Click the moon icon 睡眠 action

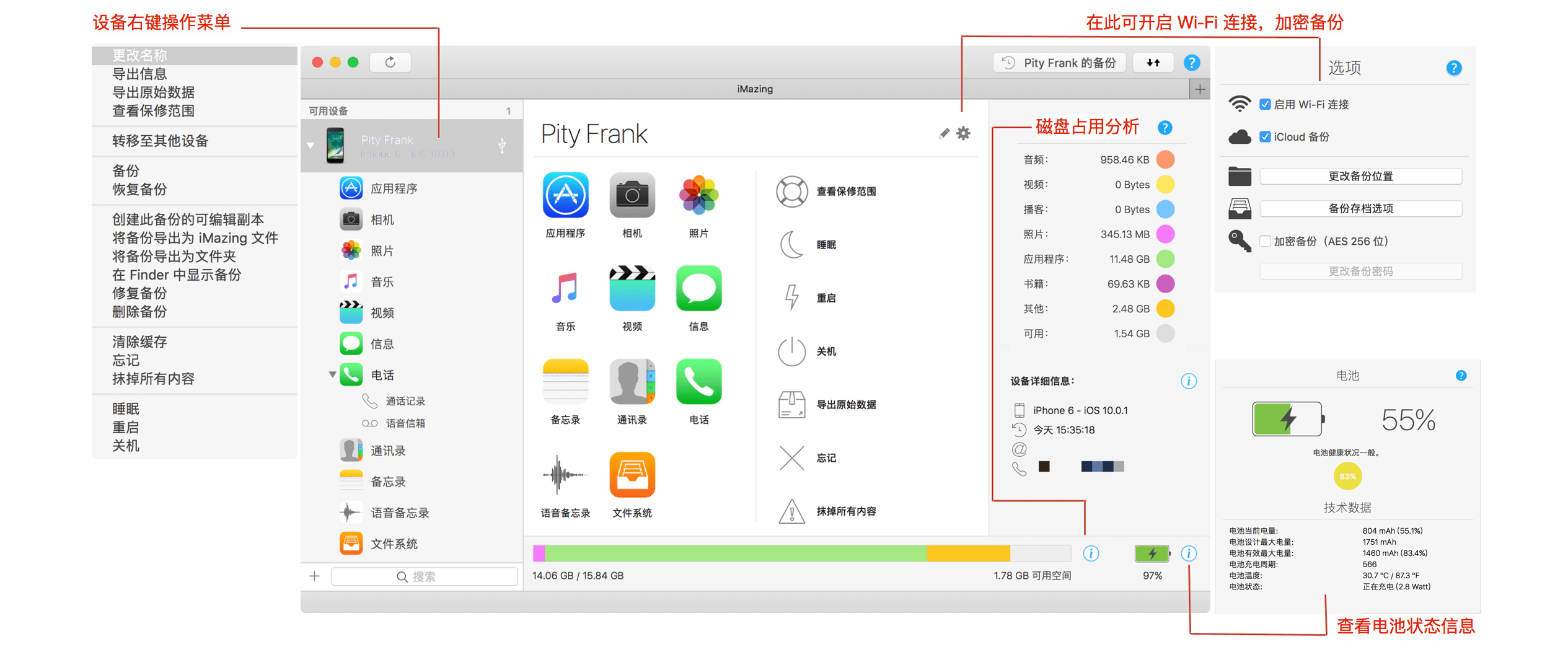808,245
